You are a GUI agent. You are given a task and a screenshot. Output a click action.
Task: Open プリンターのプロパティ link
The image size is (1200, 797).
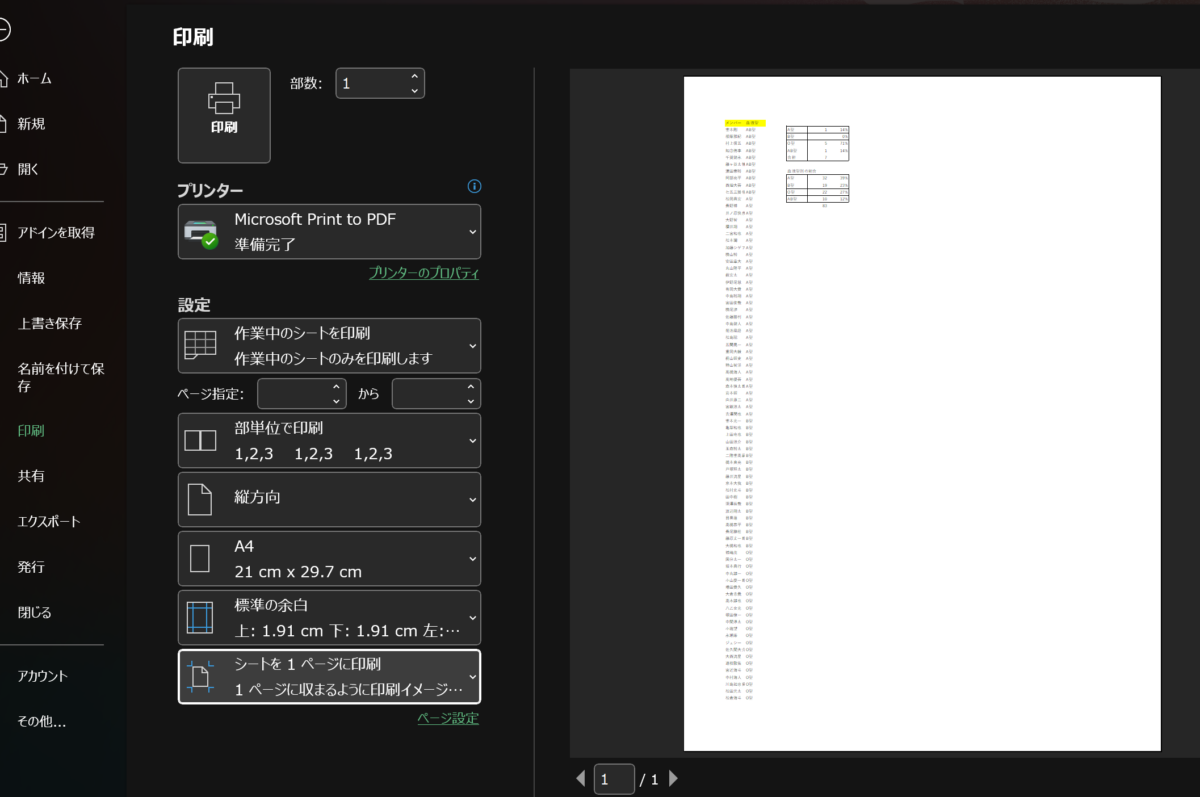(x=424, y=272)
